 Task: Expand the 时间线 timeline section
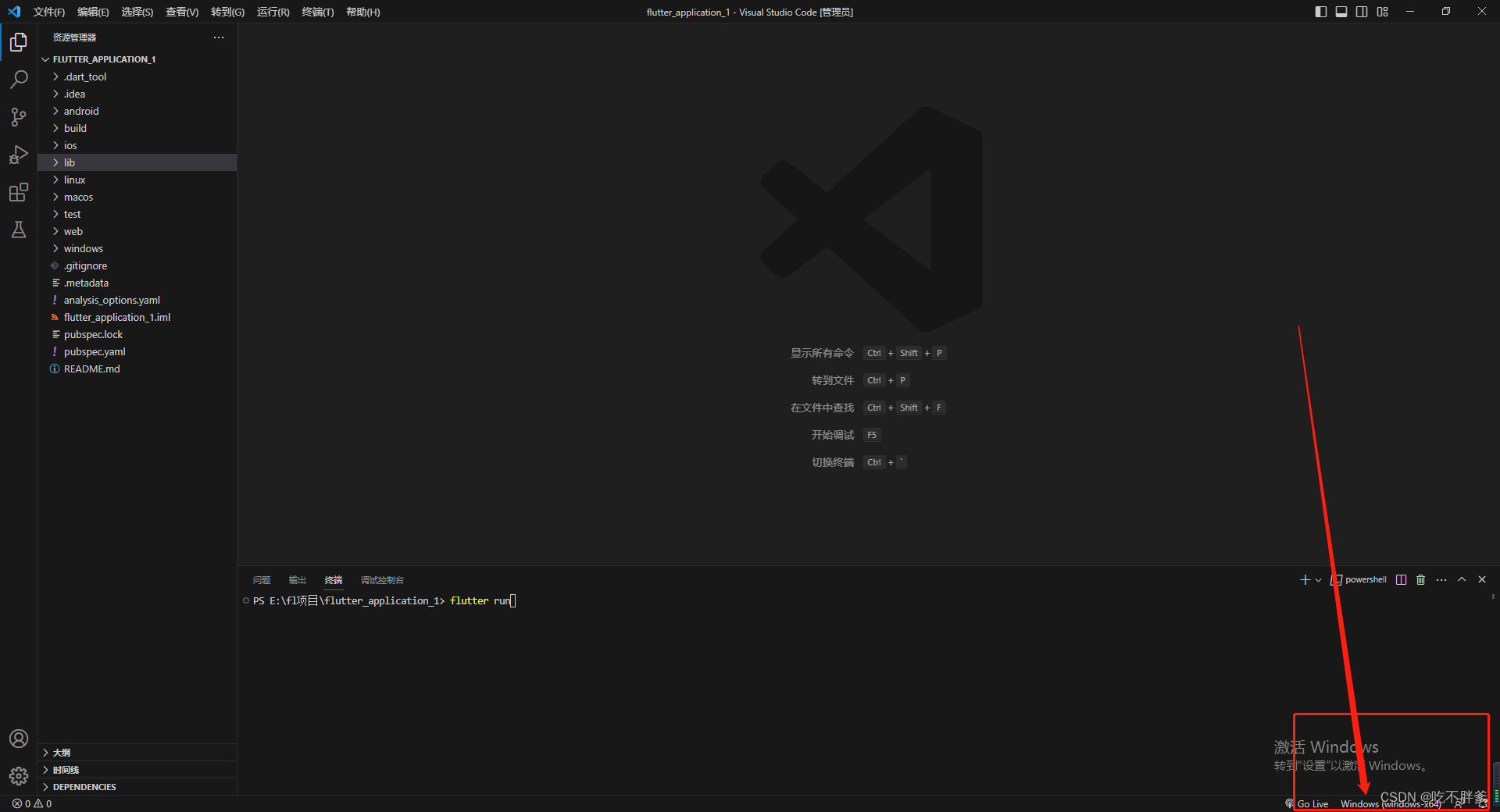pyautogui.click(x=137, y=770)
